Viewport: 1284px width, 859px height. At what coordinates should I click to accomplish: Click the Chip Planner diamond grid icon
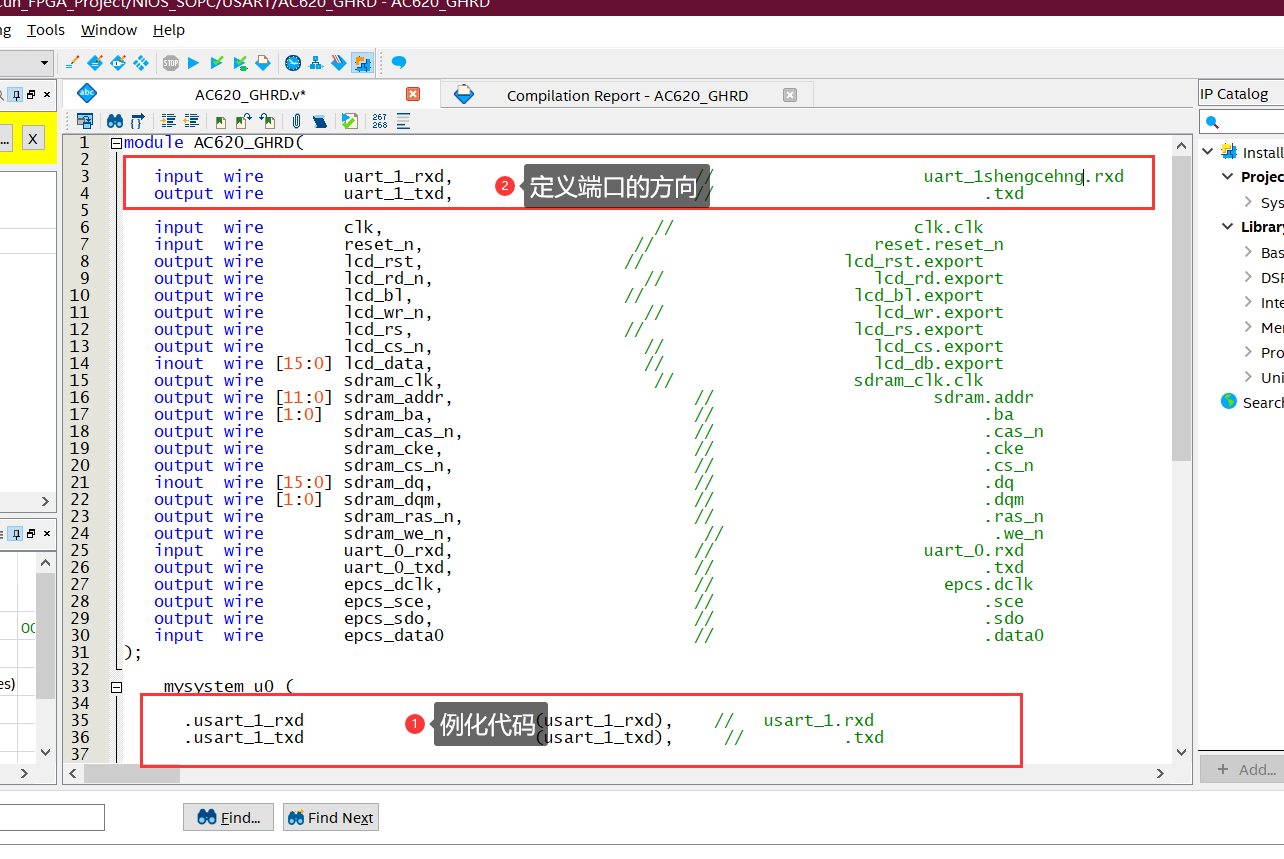(x=141, y=63)
